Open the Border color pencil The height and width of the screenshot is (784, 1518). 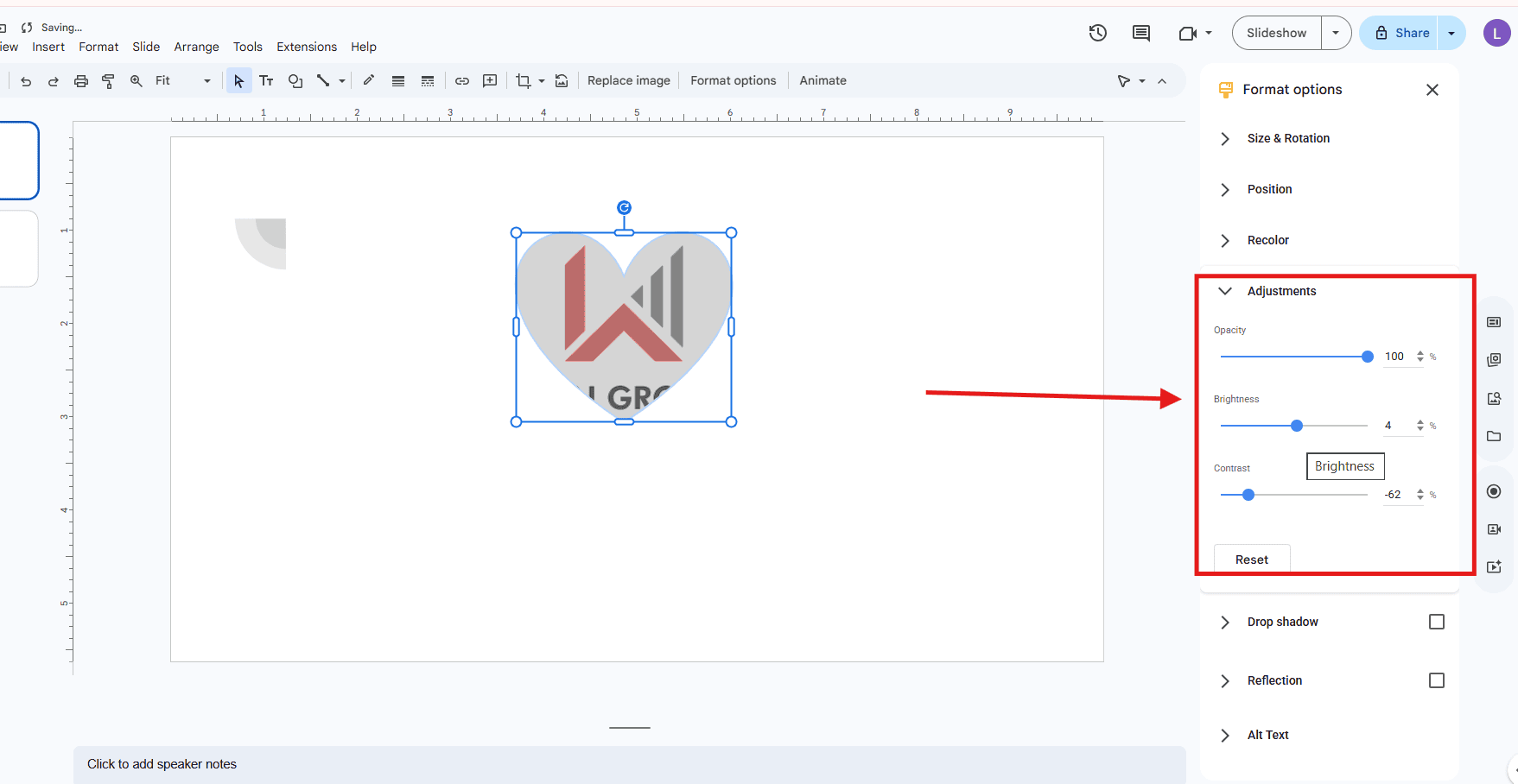(369, 81)
